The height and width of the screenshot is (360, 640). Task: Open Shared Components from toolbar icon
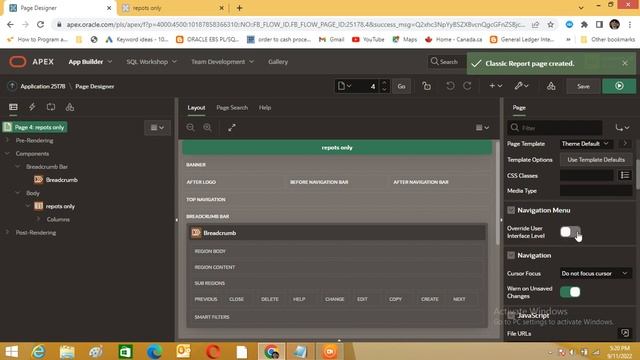(x=551, y=86)
